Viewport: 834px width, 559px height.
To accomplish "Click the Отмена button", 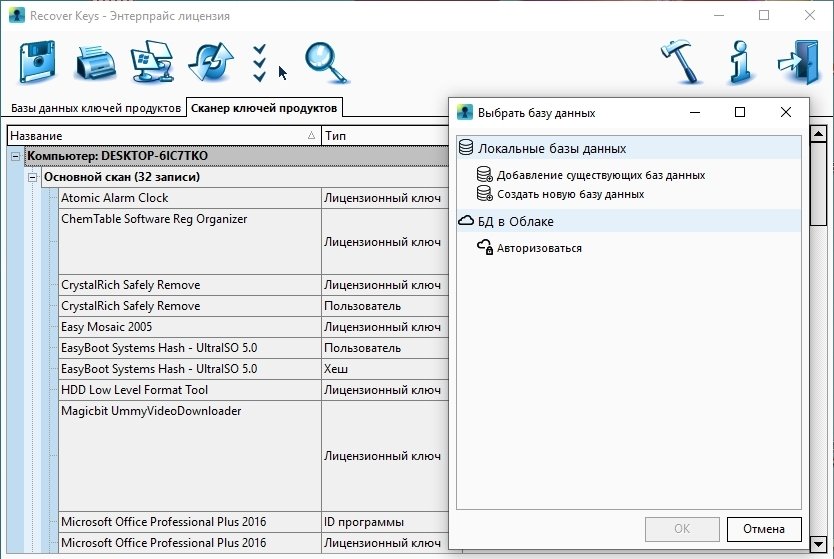I will [x=764, y=529].
